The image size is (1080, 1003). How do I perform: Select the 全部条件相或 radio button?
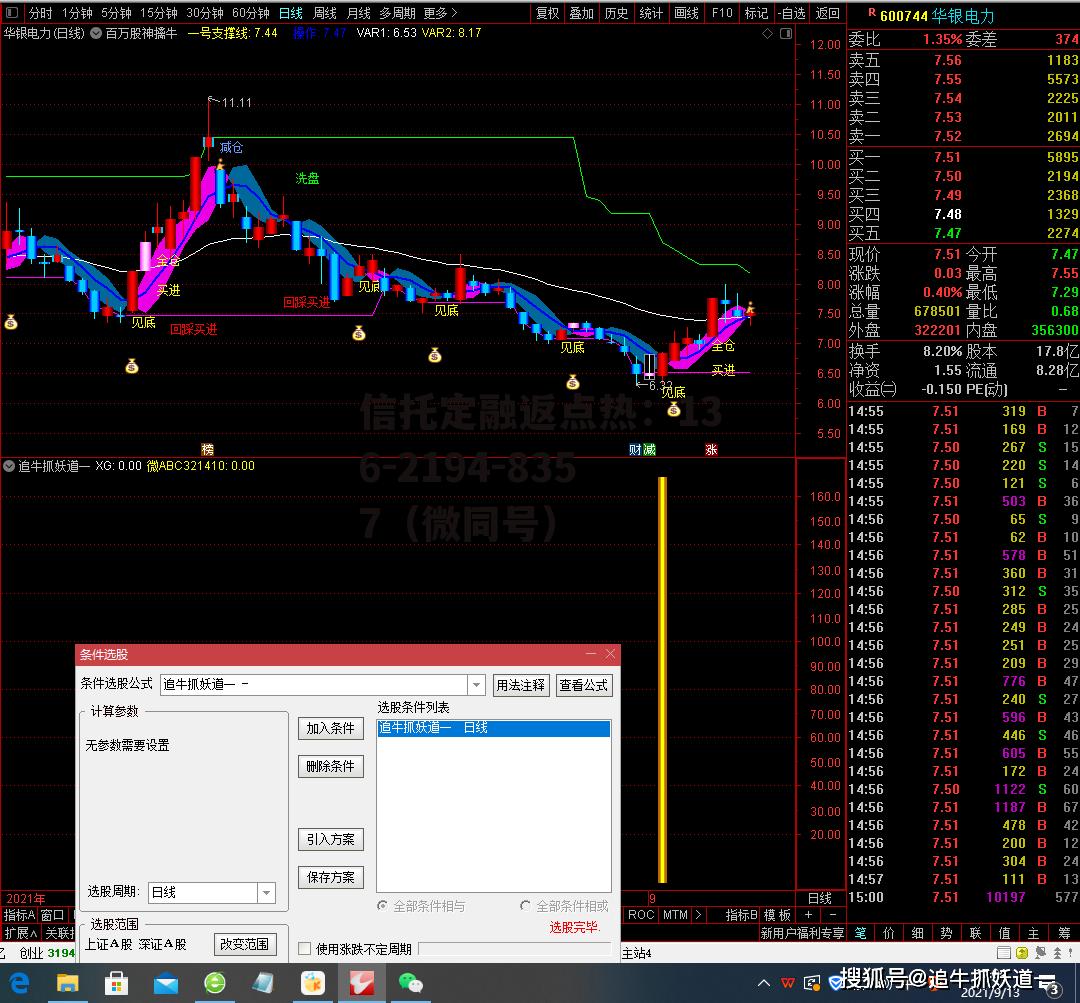pyautogui.click(x=526, y=906)
